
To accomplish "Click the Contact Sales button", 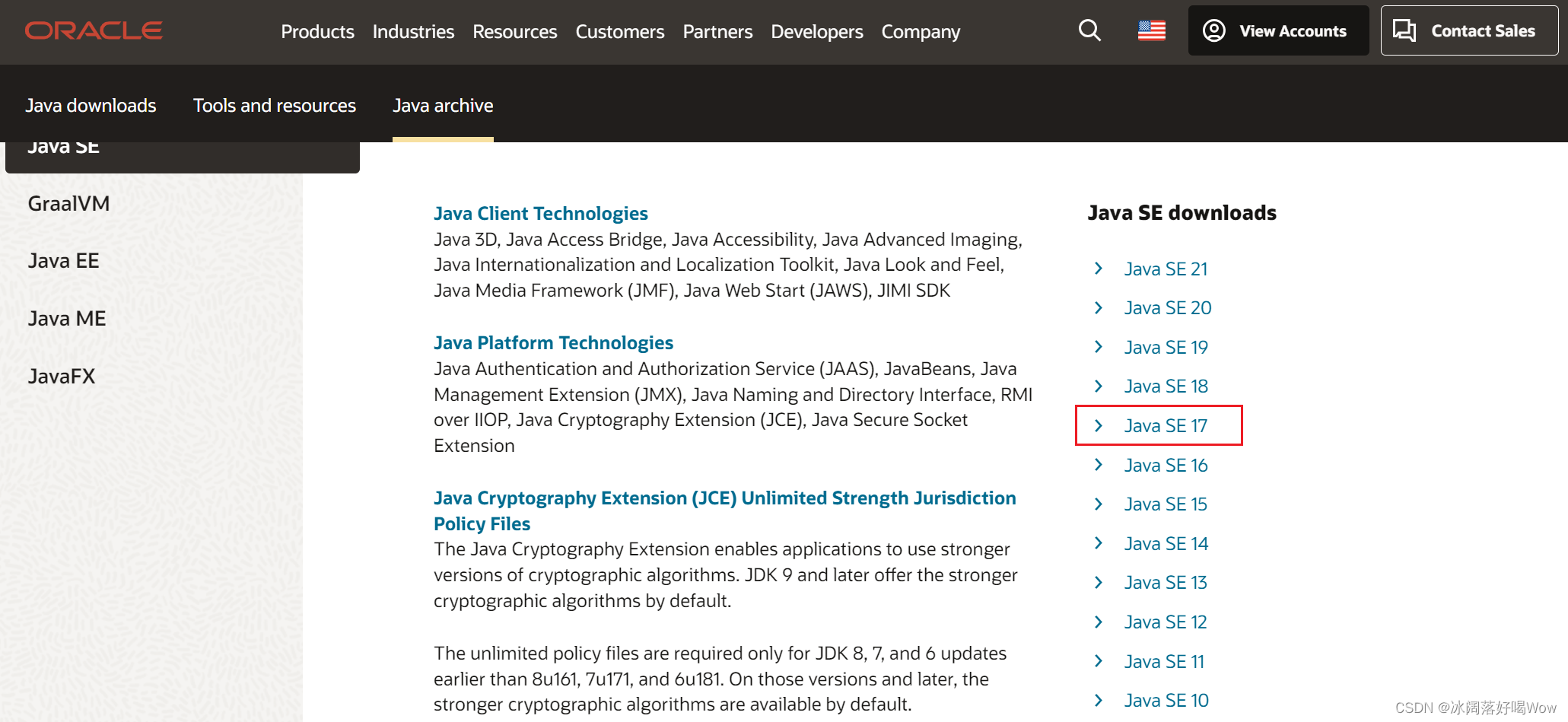I will click(x=1468, y=30).
